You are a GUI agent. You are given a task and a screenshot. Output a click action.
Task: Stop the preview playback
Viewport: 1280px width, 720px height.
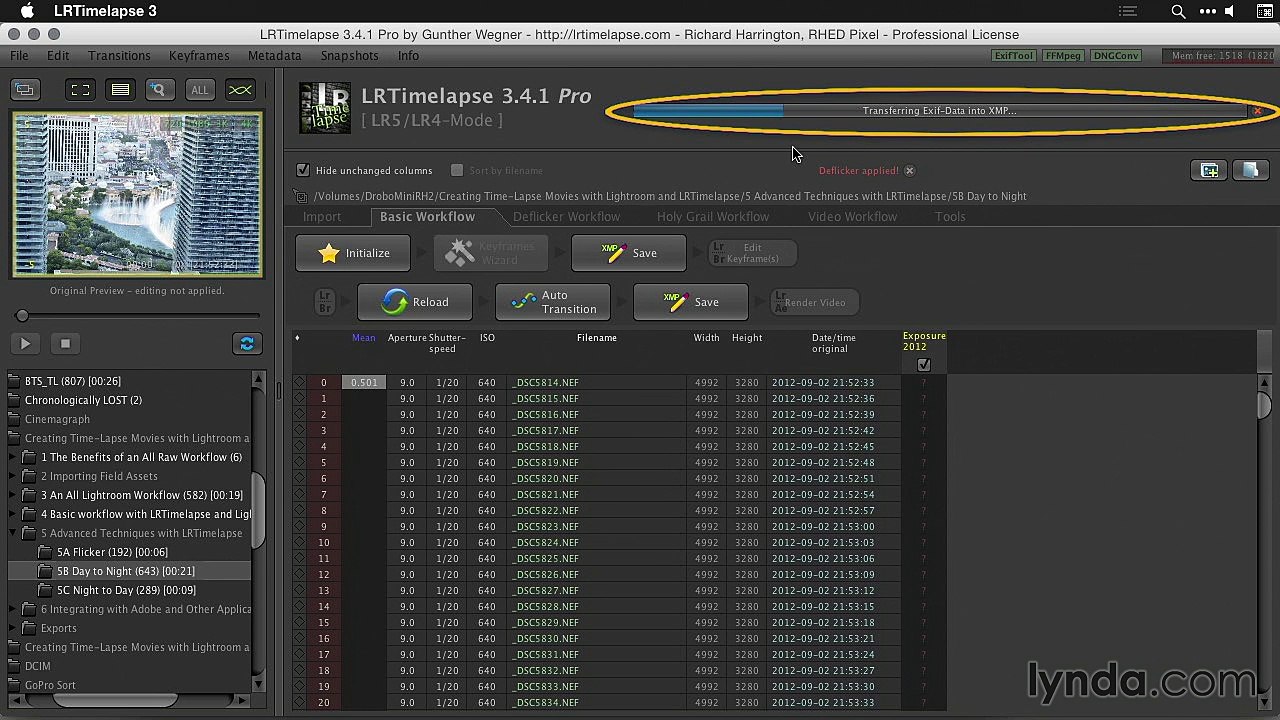coord(65,344)
